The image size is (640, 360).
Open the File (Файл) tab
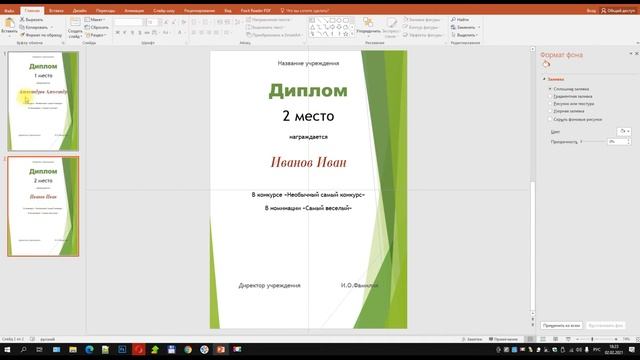pyautogui.click(x=9, y=11)
